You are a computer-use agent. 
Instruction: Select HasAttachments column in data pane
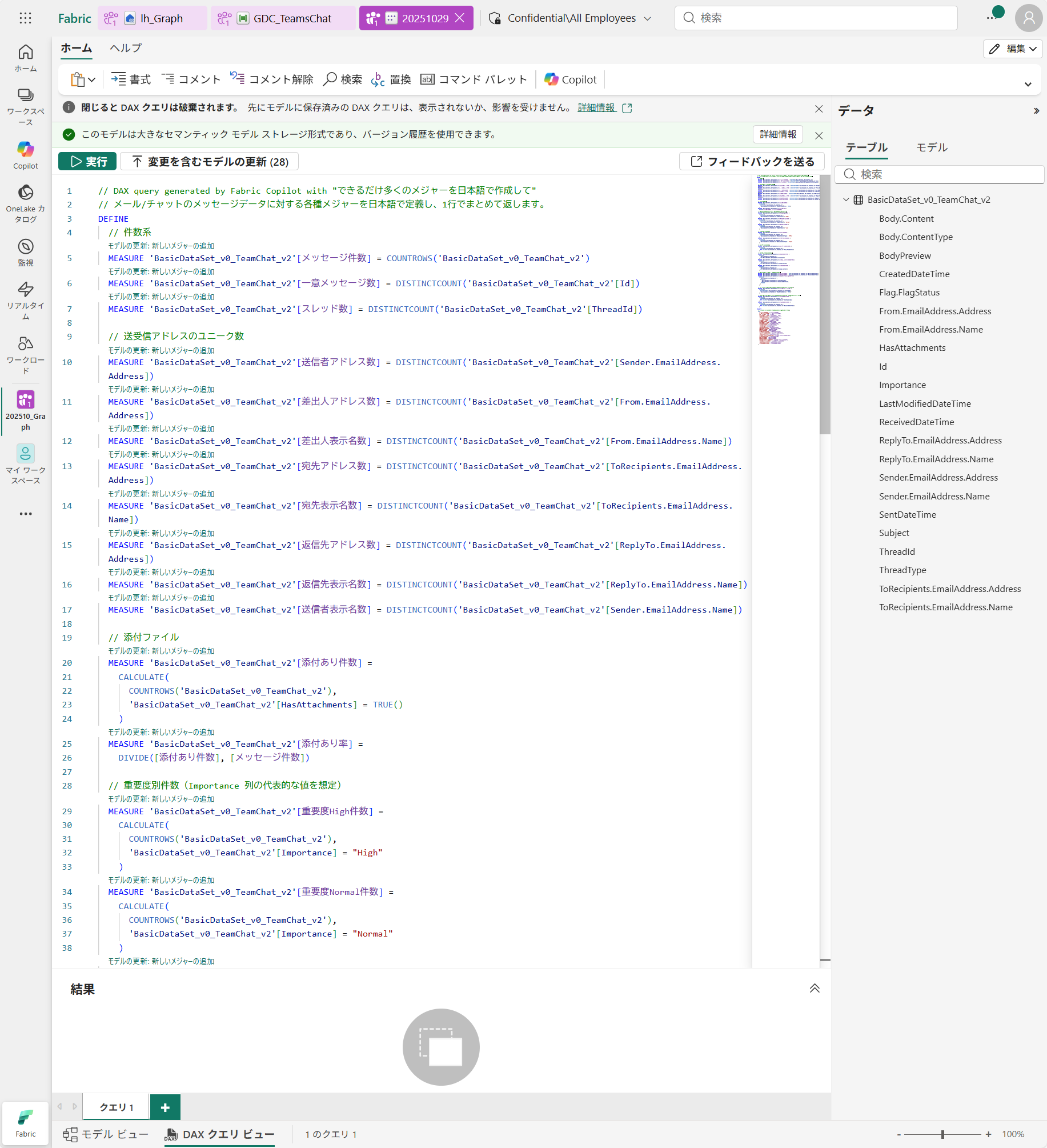tap(912, 347)
